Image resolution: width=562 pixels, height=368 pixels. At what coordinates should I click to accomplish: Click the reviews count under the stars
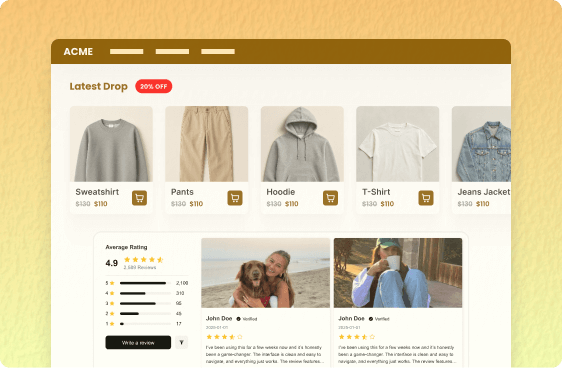point(140,268)
